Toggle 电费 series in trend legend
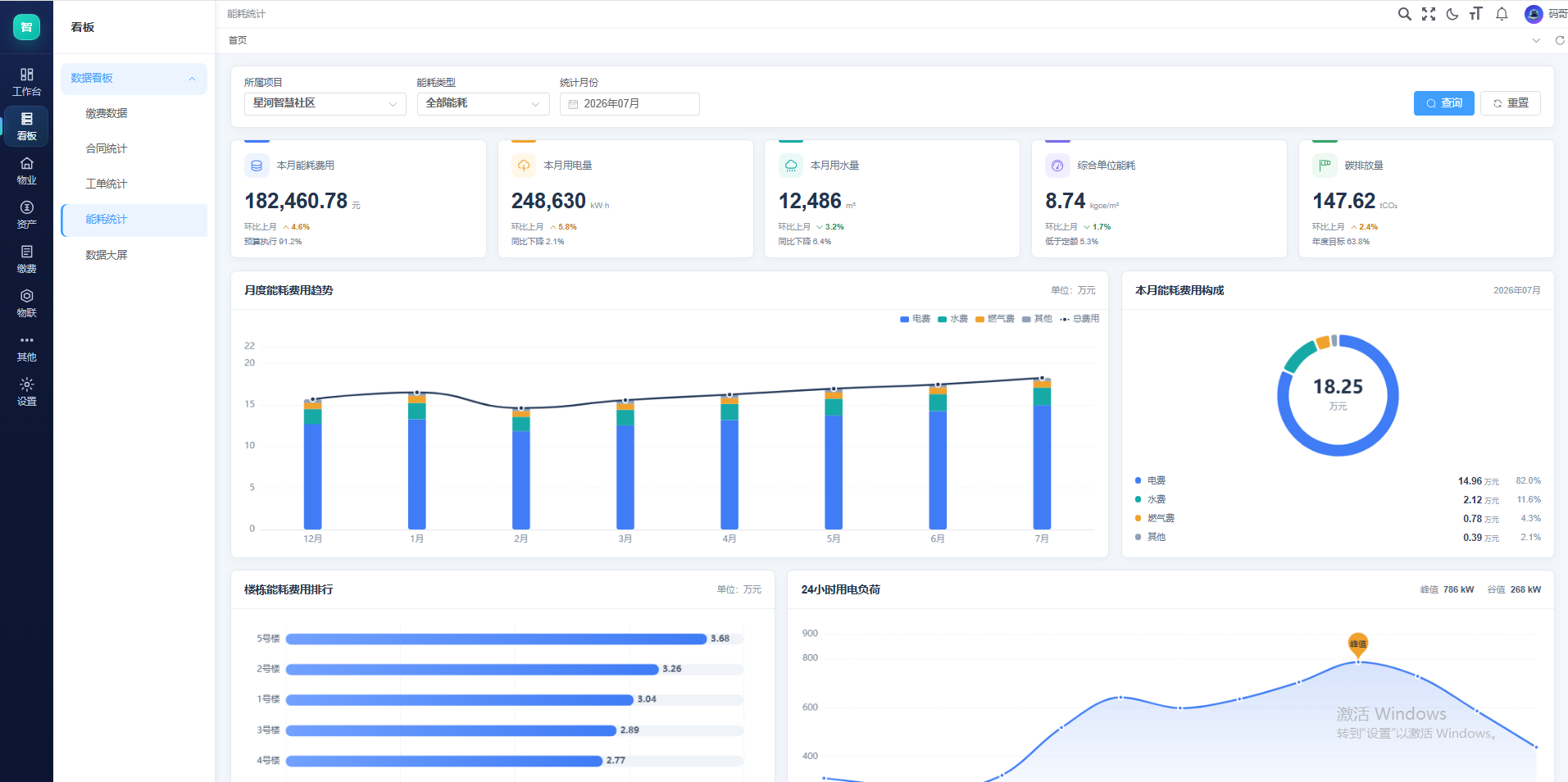 [915, 319]
